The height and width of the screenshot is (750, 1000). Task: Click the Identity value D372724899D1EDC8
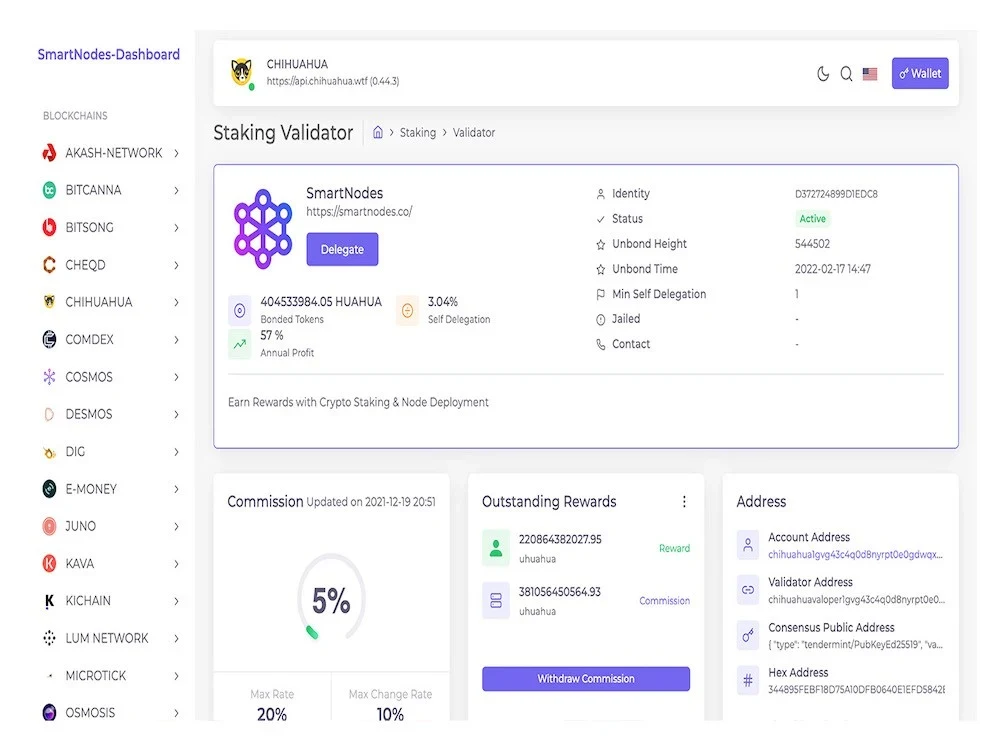point(836,194)
